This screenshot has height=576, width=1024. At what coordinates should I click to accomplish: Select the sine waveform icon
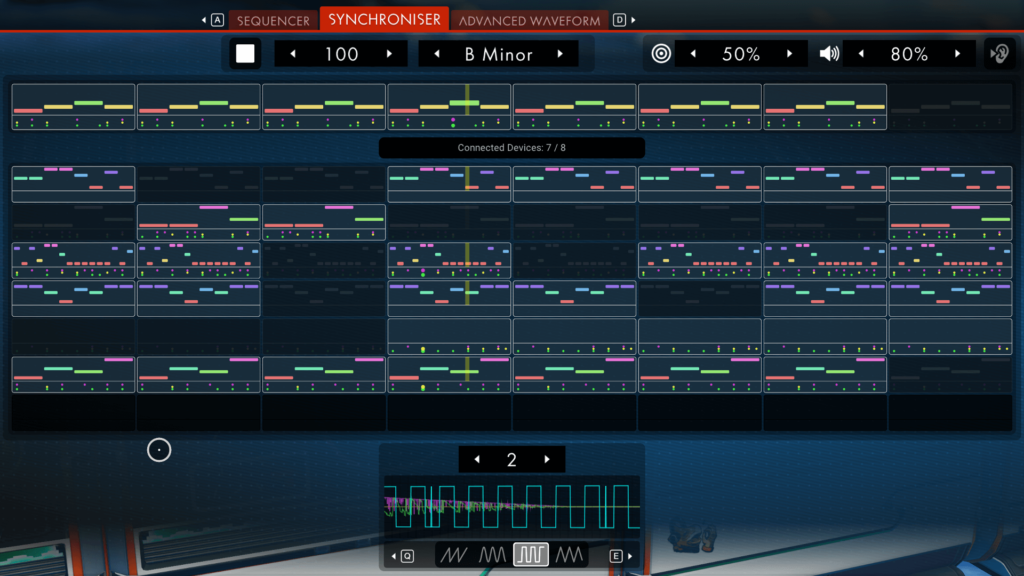(x=493, y=555)
